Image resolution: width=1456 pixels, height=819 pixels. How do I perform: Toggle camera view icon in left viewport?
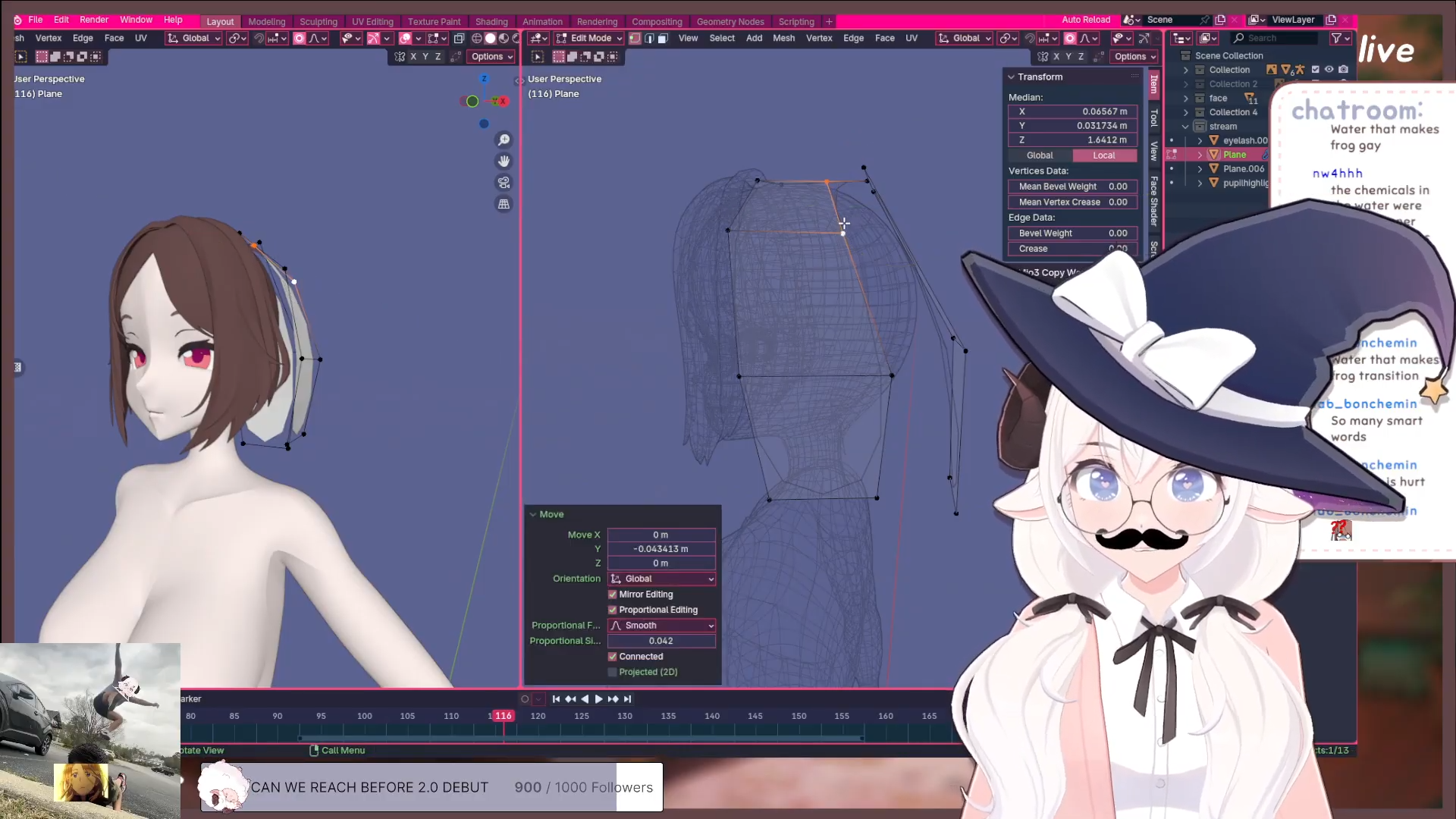point(504,183)
